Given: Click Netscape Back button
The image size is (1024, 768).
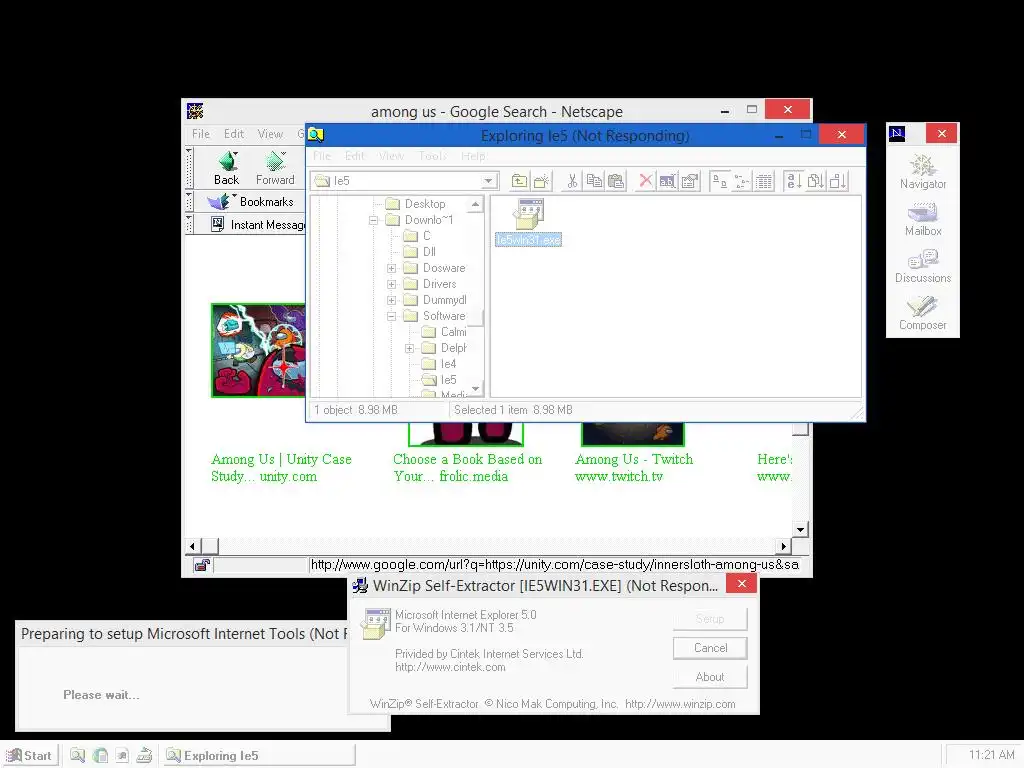Looking at the screenshot, I should click(227, 168).
